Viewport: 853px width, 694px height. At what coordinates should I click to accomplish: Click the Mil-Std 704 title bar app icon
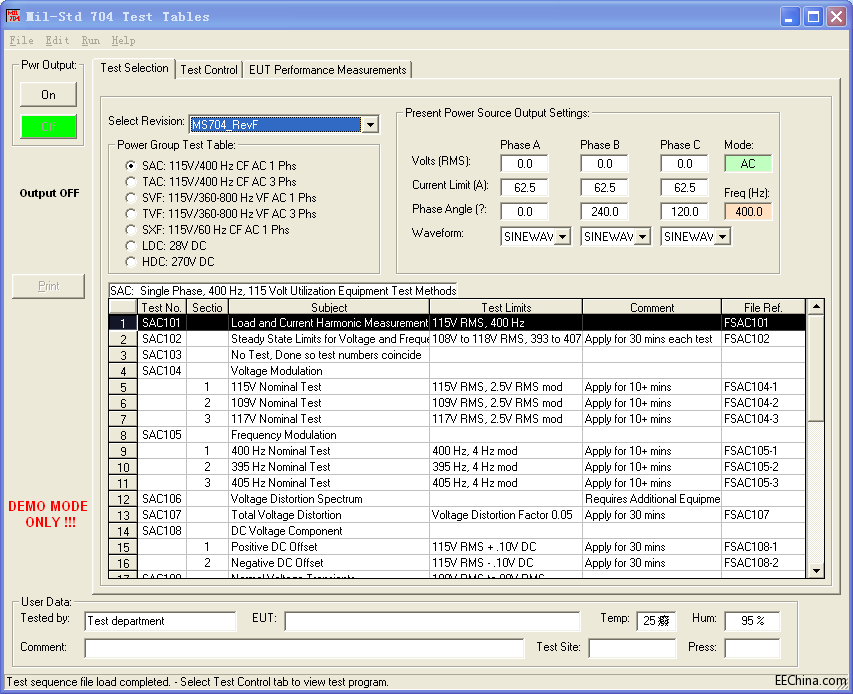14,16
